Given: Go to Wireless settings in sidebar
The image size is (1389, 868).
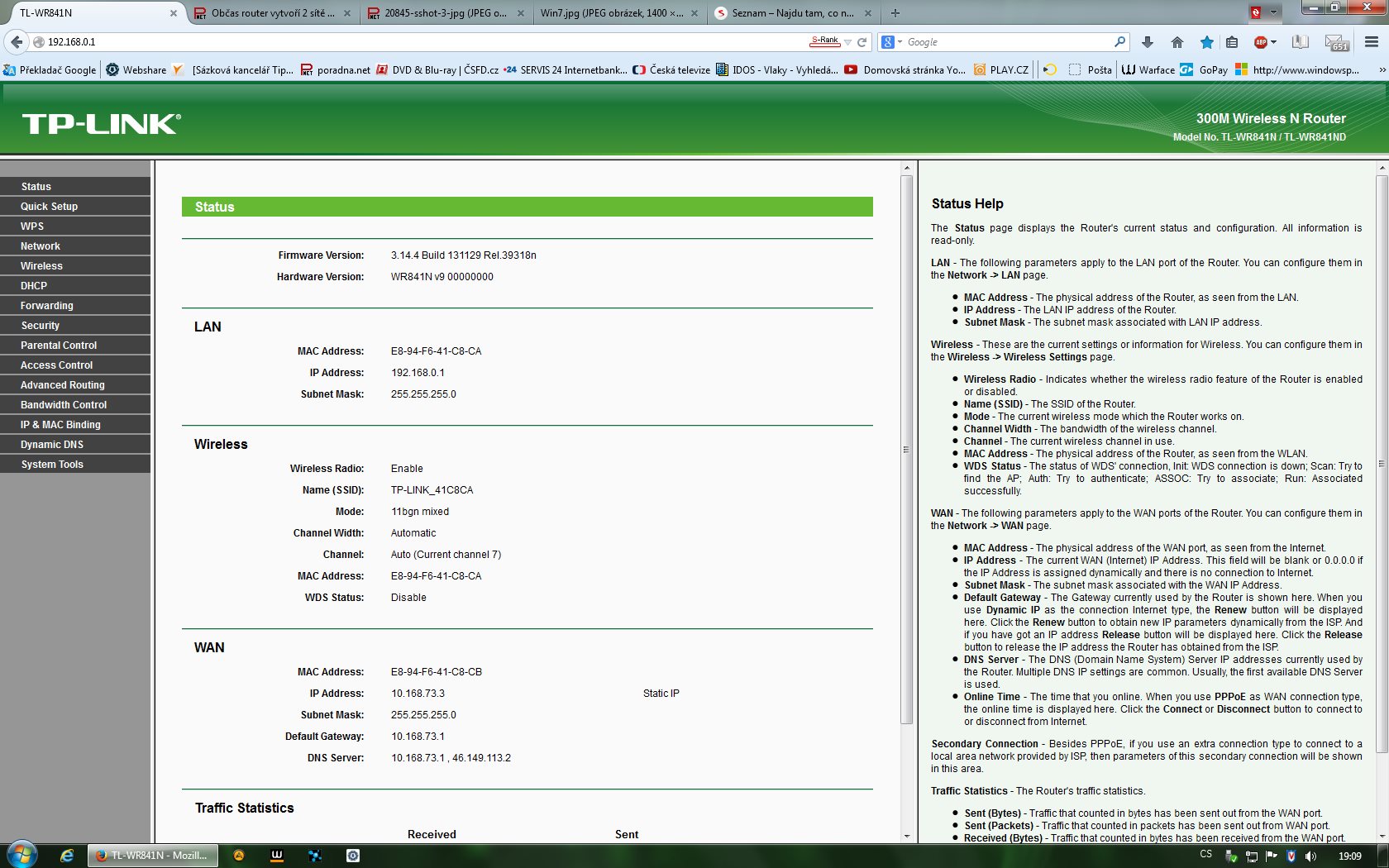Looking at the screenshot, I should click(x=75, y=266).
